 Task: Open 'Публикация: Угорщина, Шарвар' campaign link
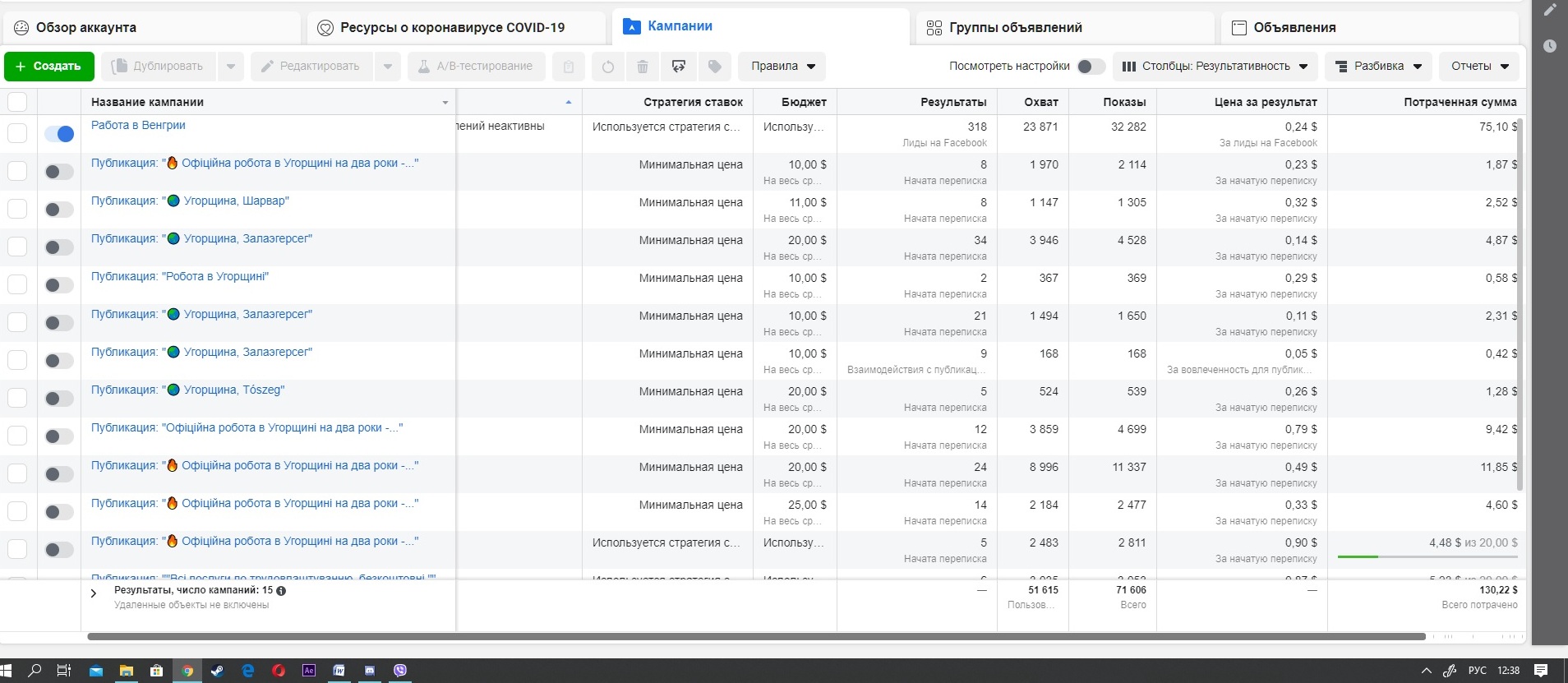point(190,201)
